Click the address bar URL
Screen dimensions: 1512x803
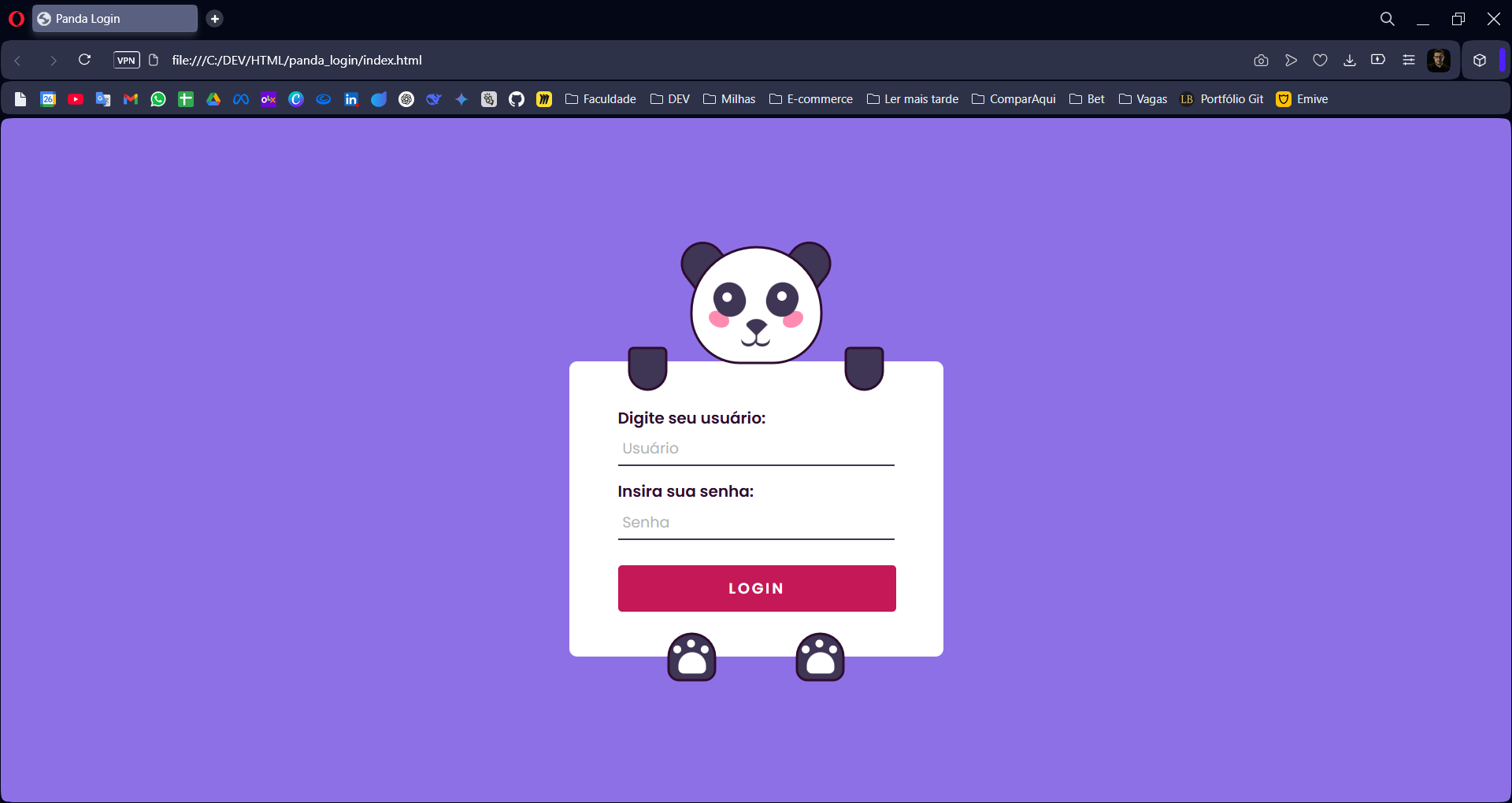[x=297, y=61]
